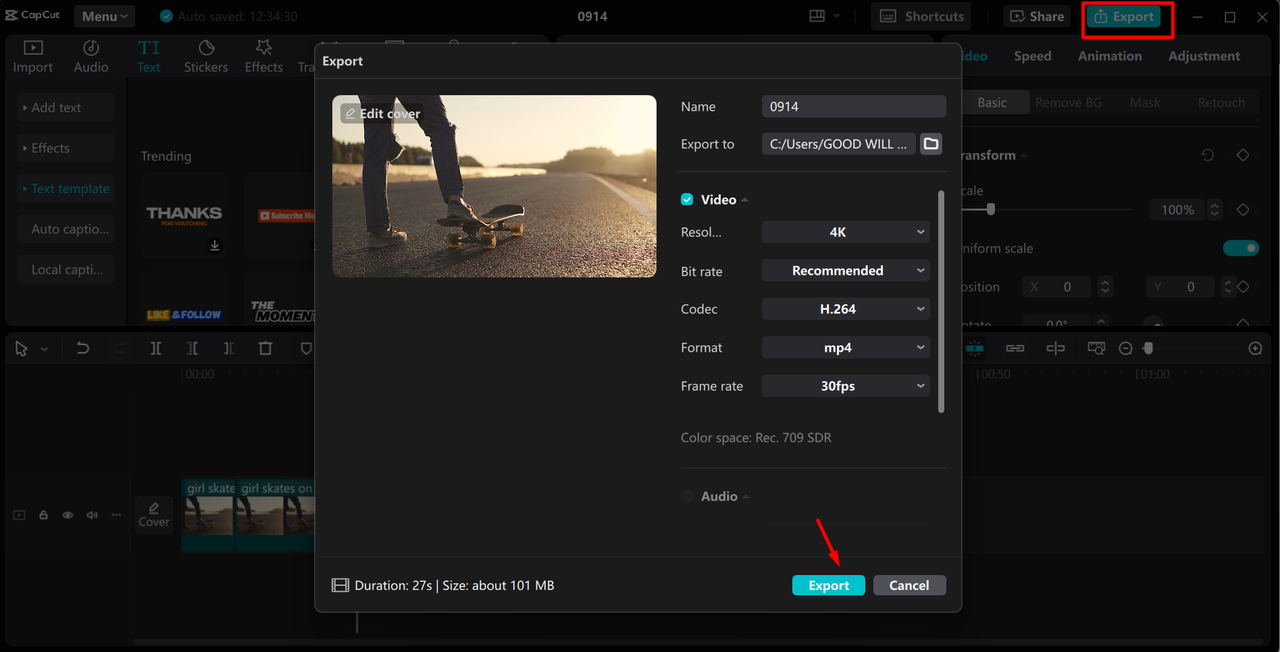
Task: Click the Redo arrow in timeline toolbar
Action: click(x=120, y=348)
